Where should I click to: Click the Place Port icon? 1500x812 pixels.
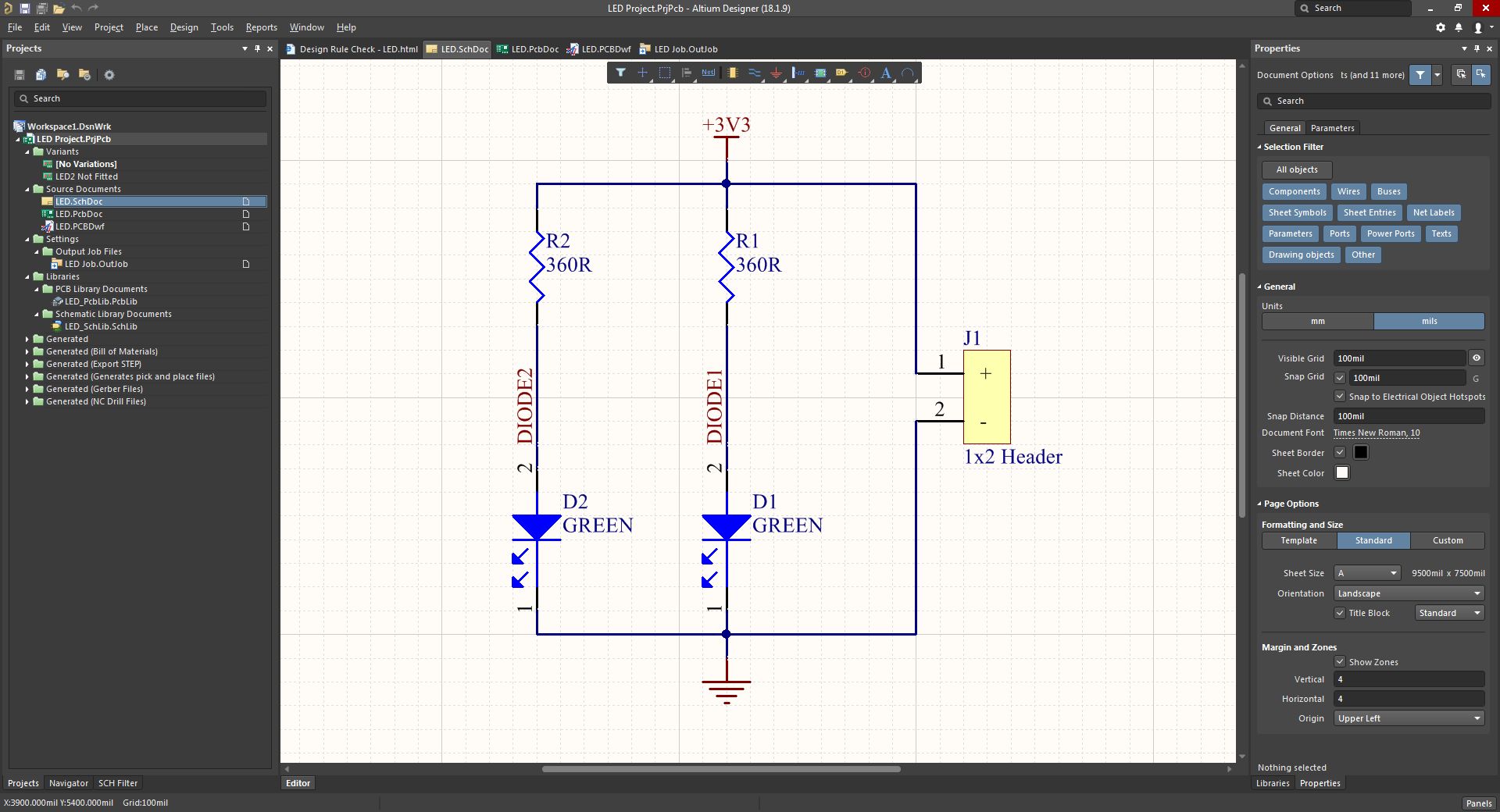[841, 73]
